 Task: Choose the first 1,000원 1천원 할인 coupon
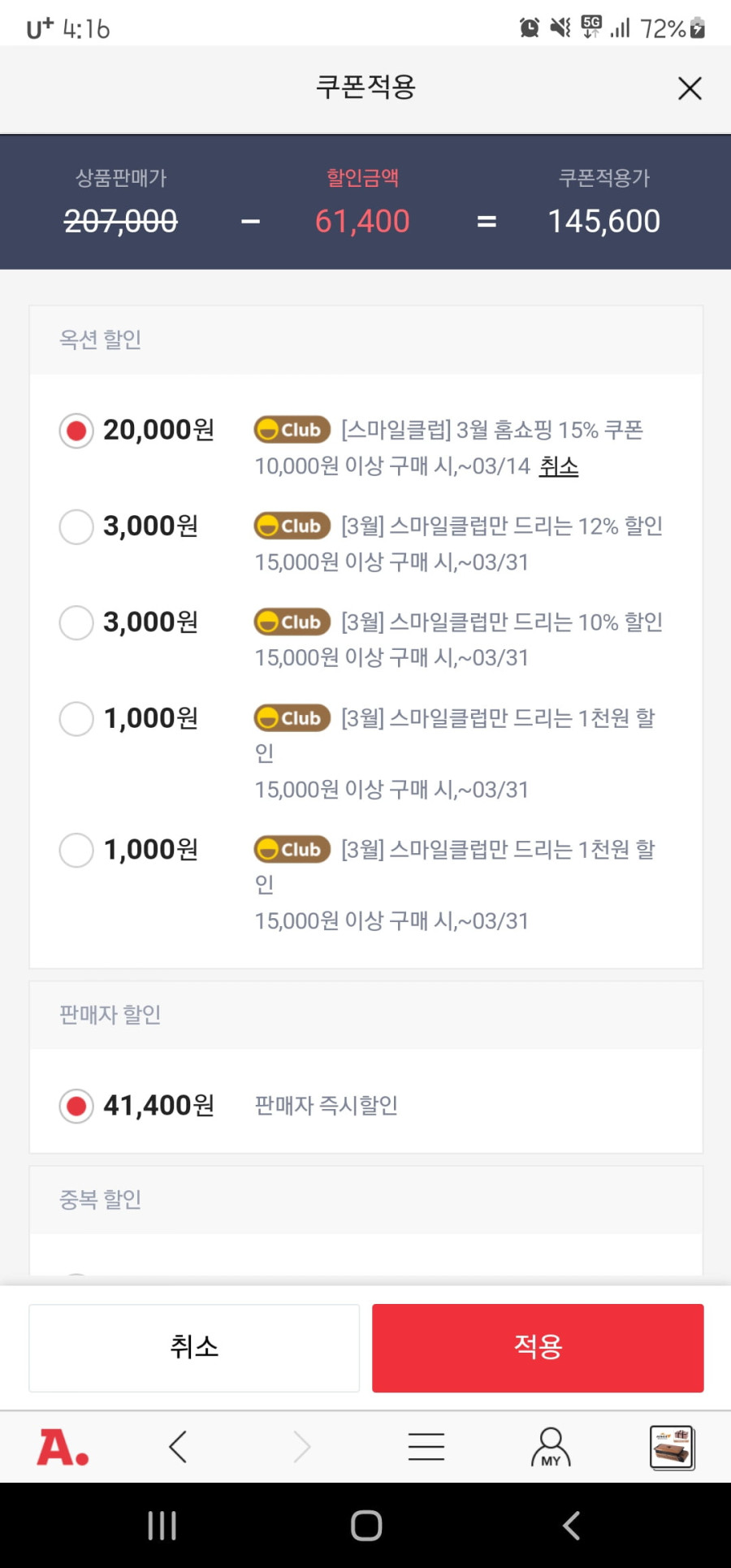pyautogui.click(x=76, y=718)
